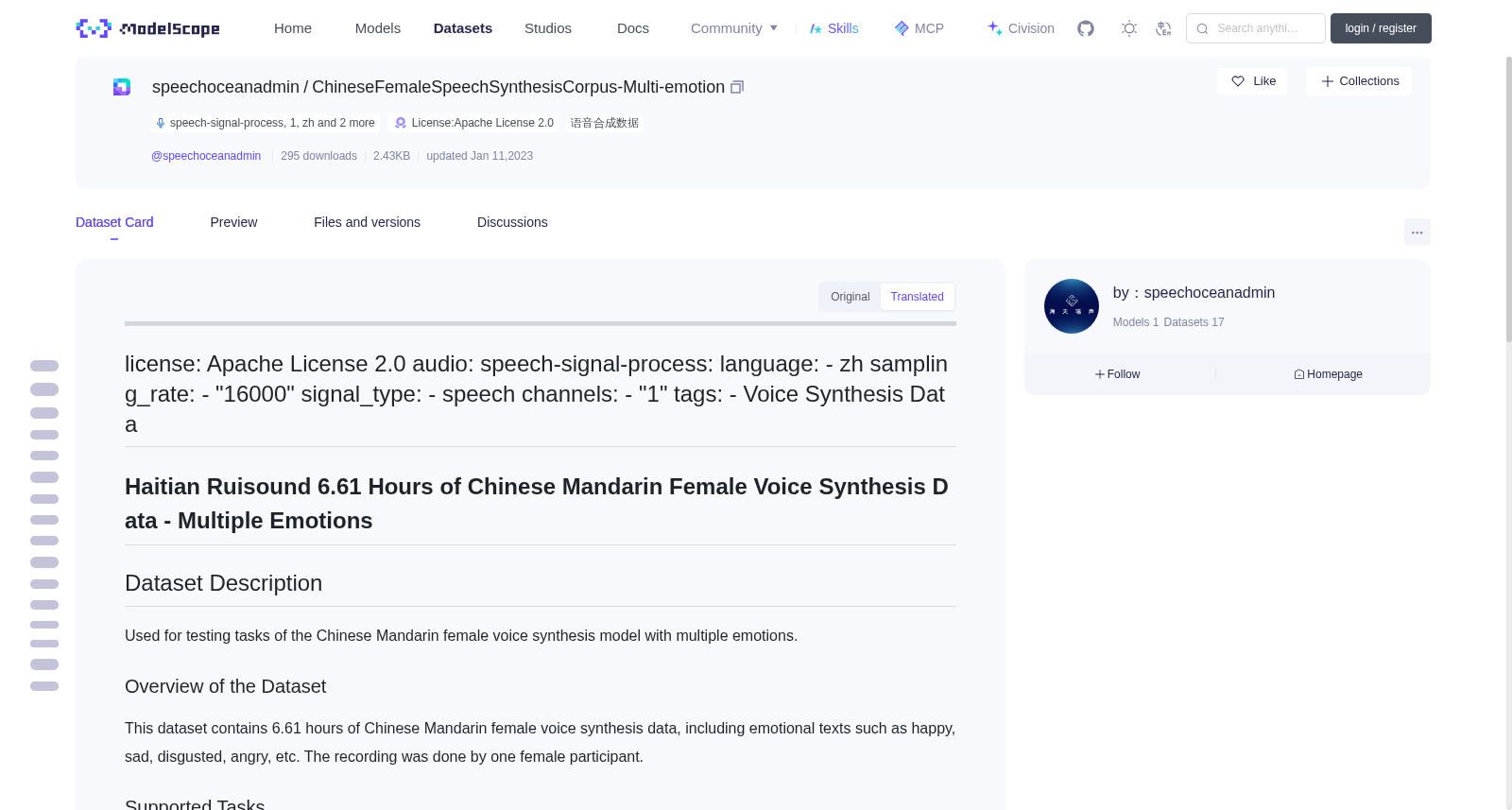Click the Skills nav icon

click(816, 28)
